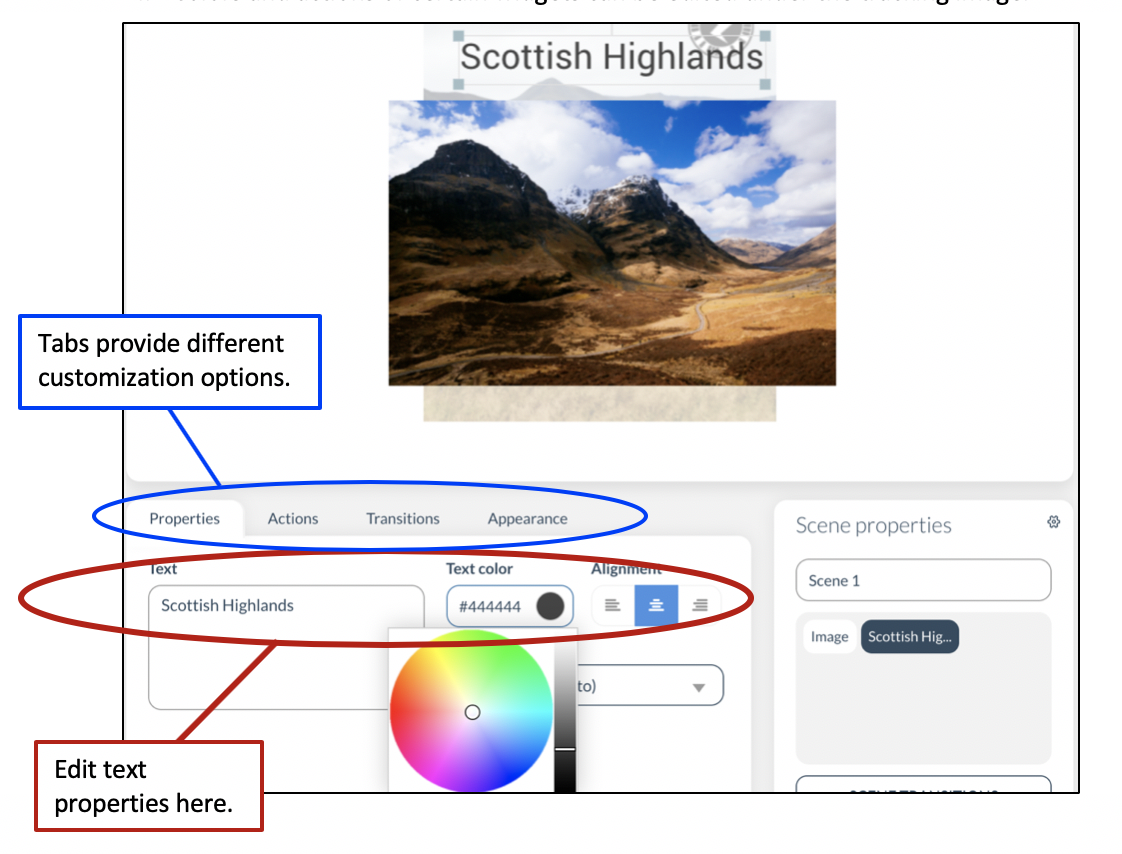Expand the dropdown below Alignment
This screenshot has height=854, width=1122.
(x=698, y=687)
